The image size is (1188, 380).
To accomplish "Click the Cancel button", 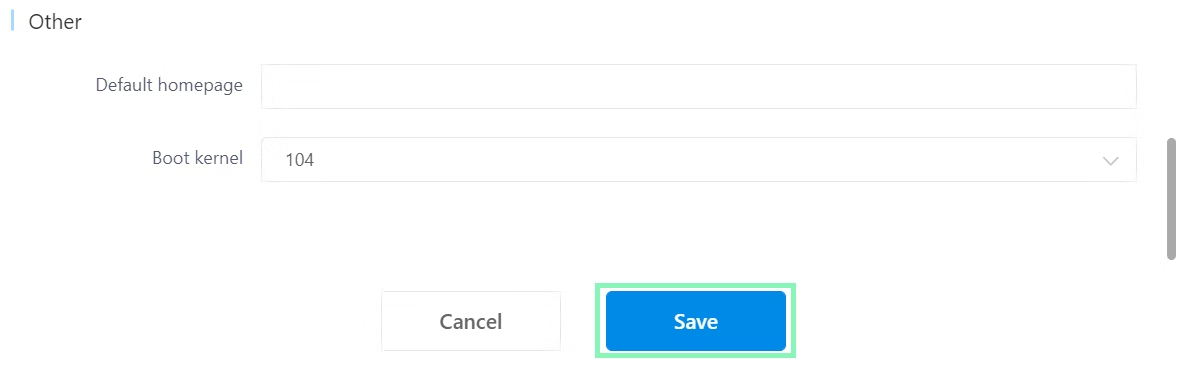I will point(471,321).
